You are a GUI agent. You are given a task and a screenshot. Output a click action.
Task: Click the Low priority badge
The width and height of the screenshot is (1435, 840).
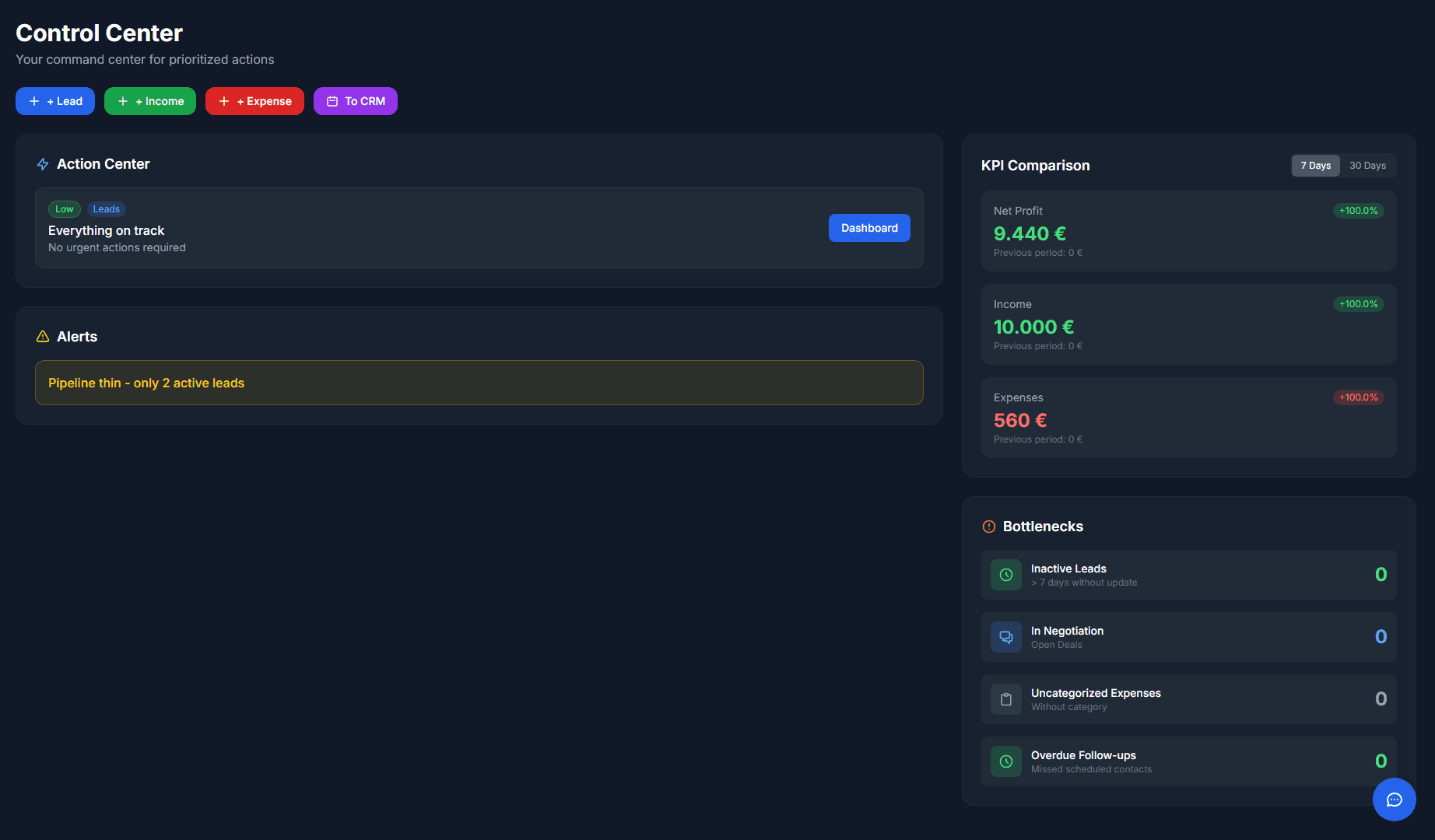click(64, 208)
